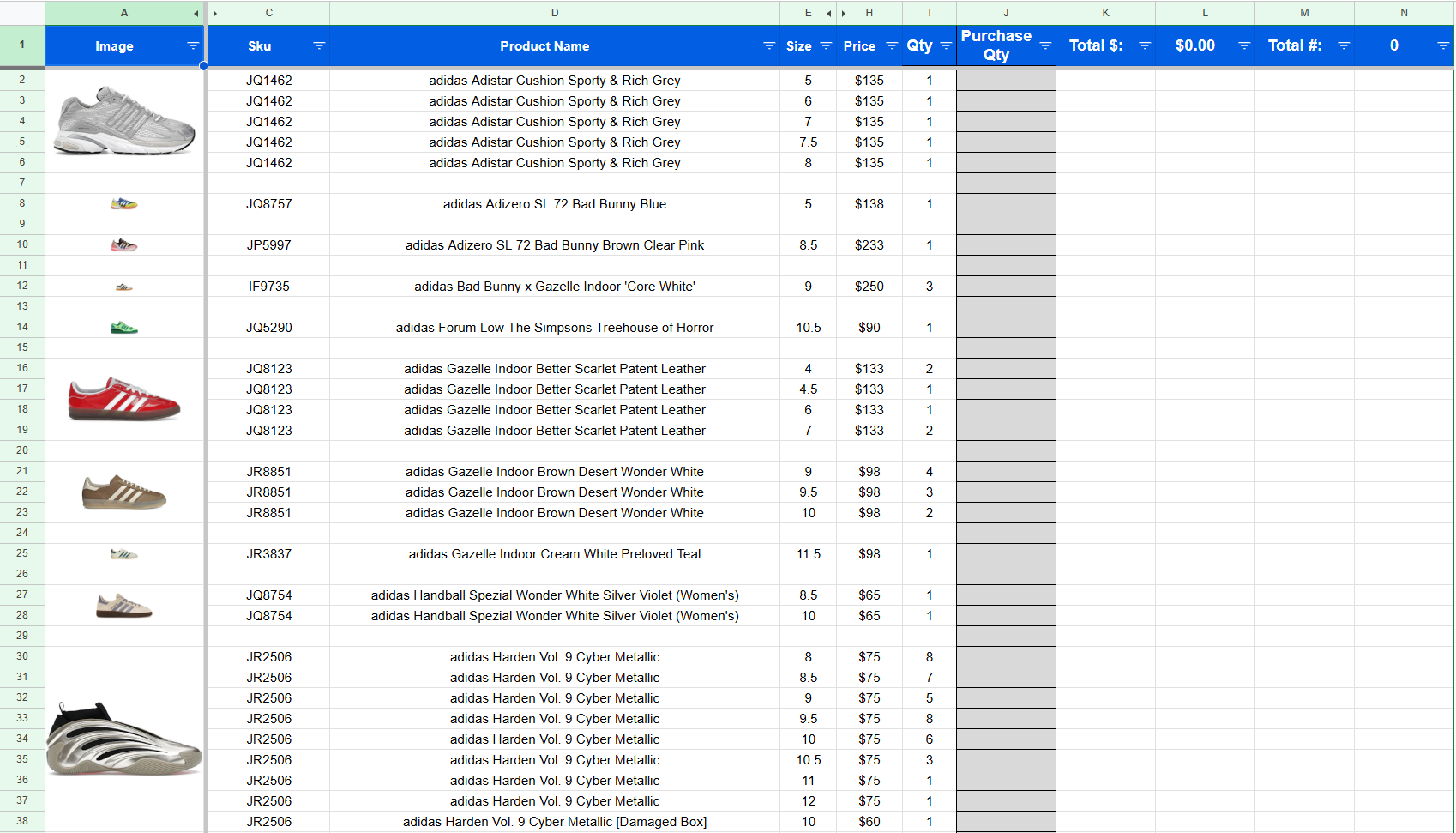The image size is (1456, 833).
Task: Open the filter icon beside Total $:
Action: [1145, 46]
